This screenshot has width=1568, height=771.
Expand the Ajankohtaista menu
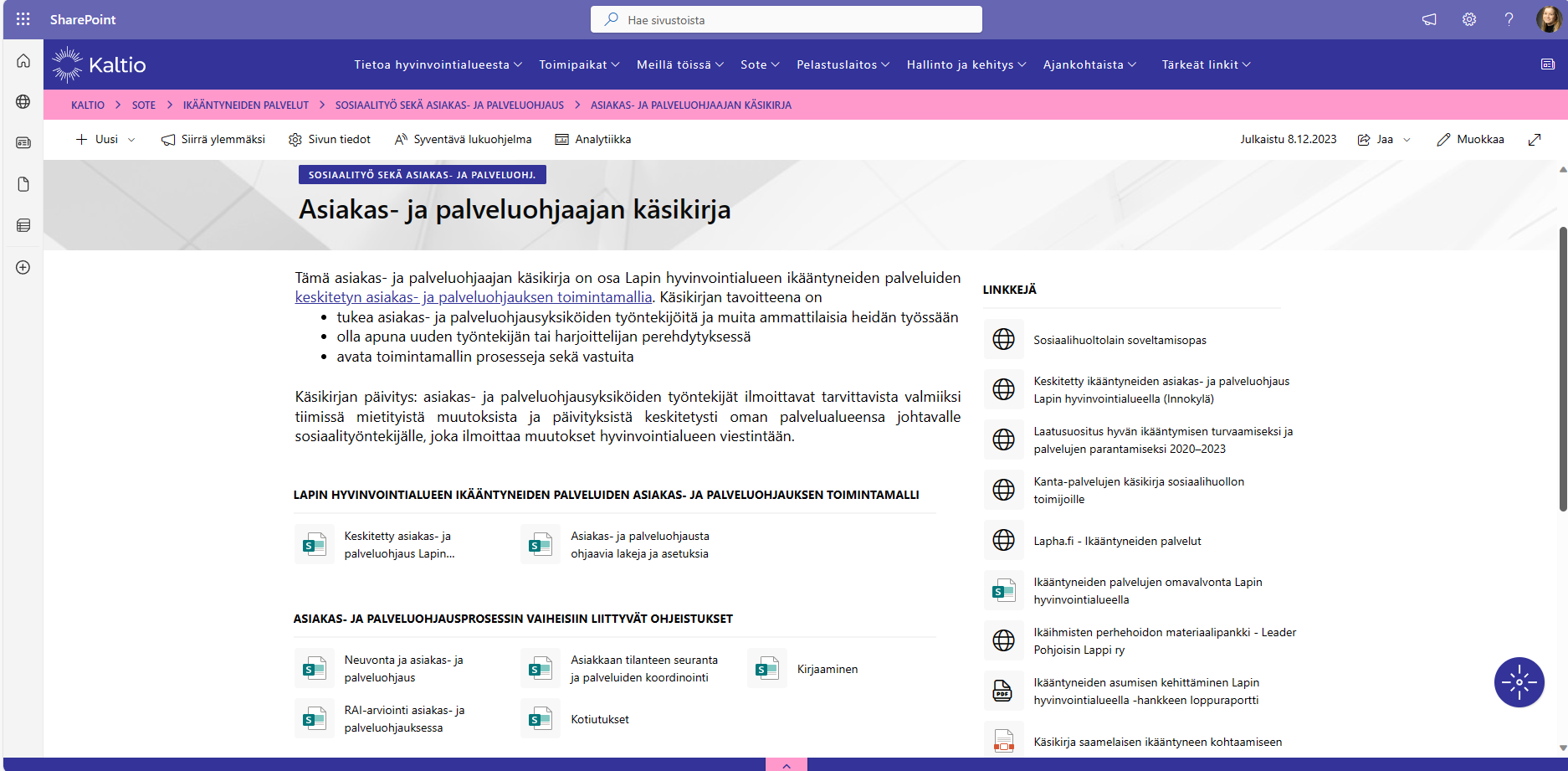[1089, 64]
